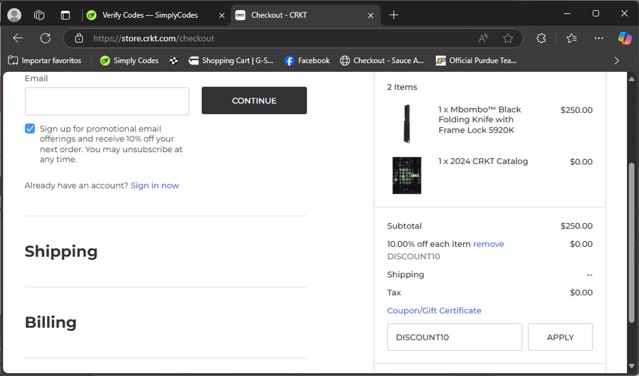
Task: Open the browser profile avatar
Action: [x=14, y=15]
